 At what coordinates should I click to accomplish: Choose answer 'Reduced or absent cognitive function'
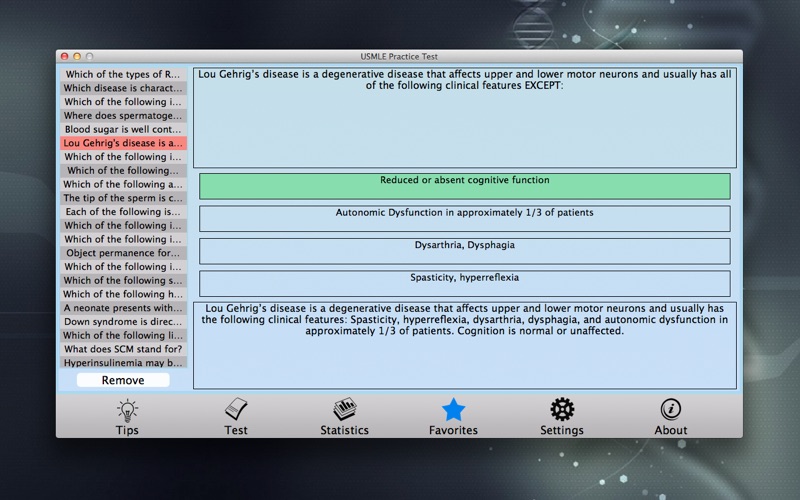465,186
